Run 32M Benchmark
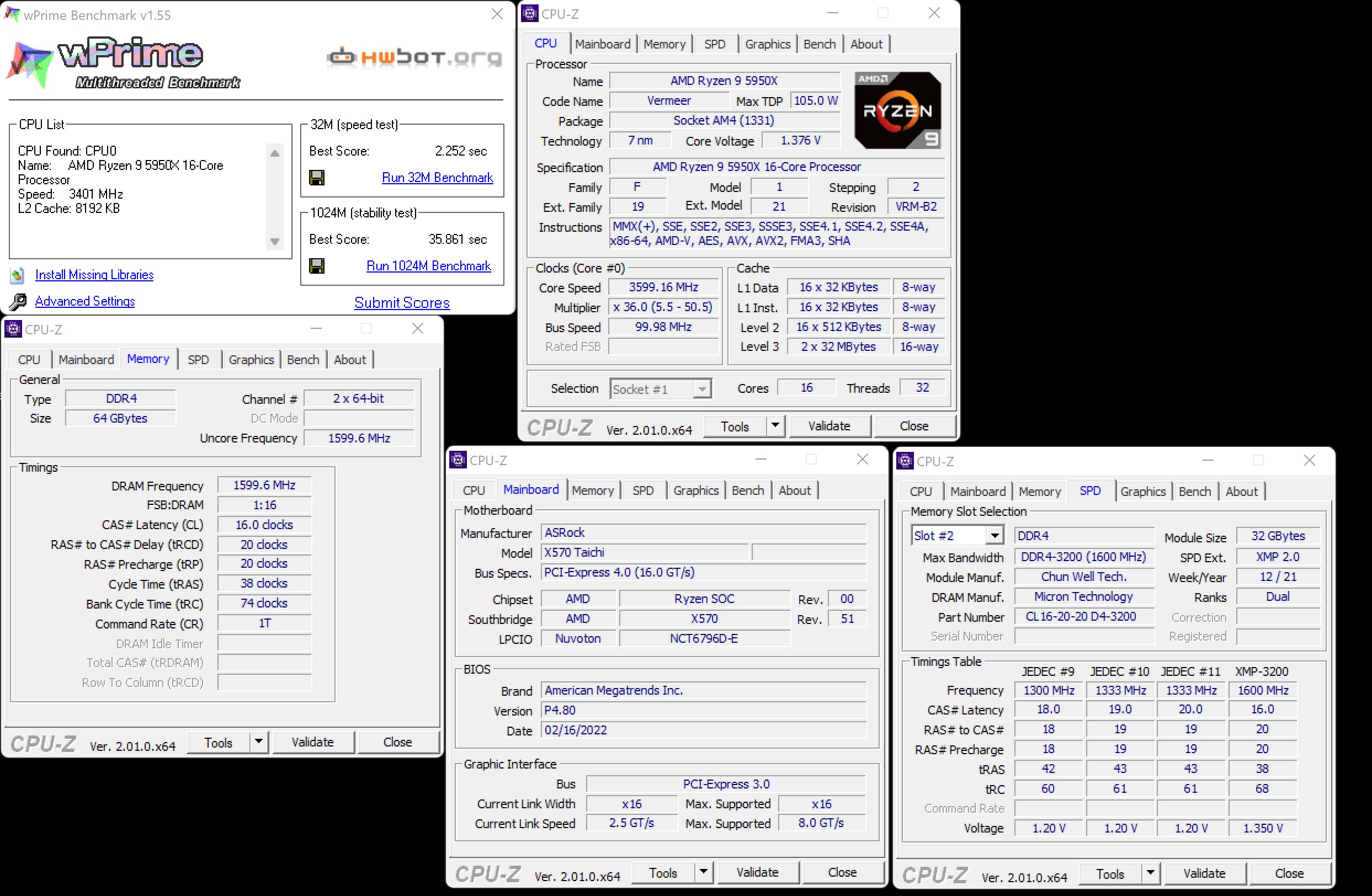The width and height of the screenshot is (1372, 896). click(x=438, y=178)
